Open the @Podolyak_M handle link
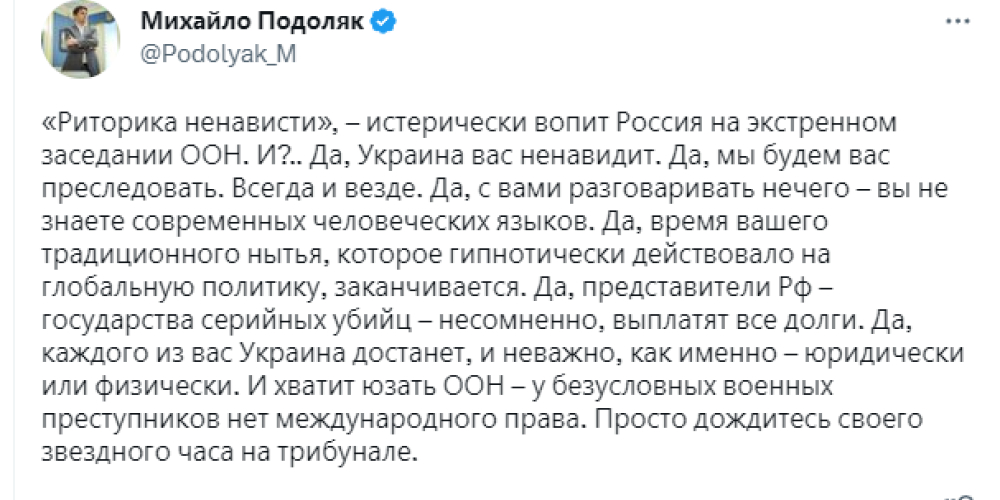The image size is (1000, 500). tap(217, 55)
